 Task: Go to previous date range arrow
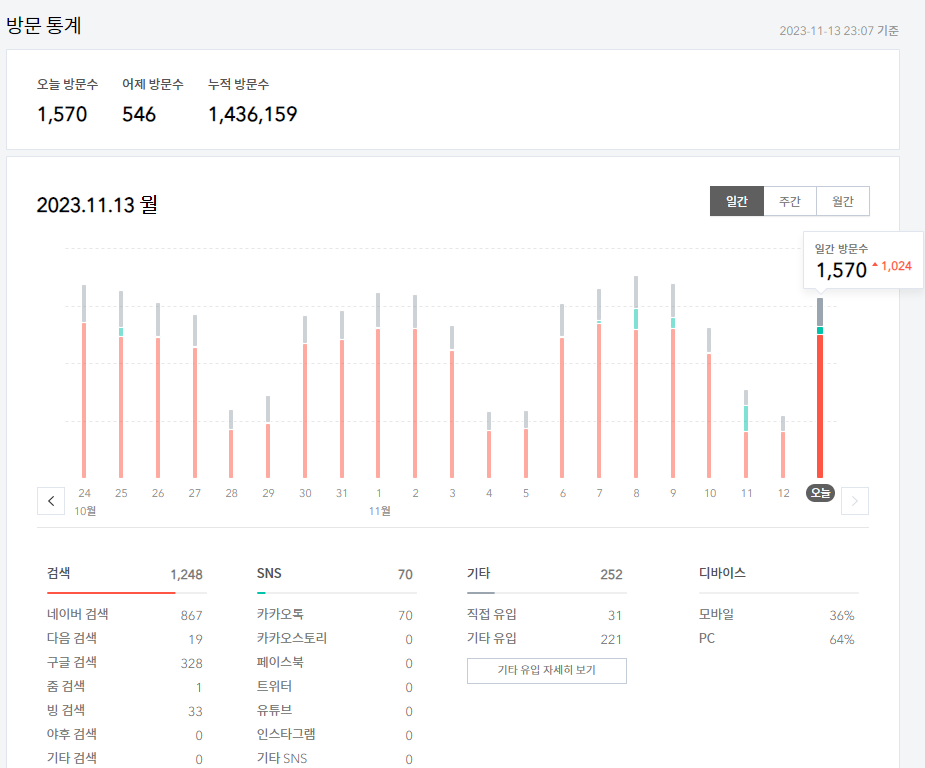coord(51,501)
